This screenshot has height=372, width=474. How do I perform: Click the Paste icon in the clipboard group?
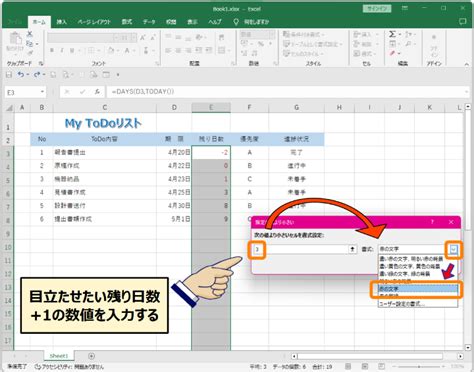15,38
